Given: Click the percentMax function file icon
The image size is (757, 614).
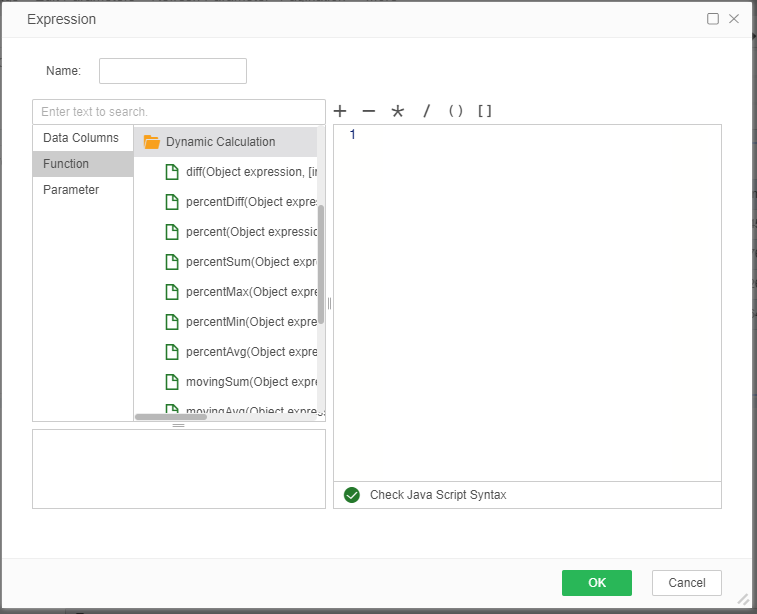Looking at the screenshot, I should click(x=172, y=292).
